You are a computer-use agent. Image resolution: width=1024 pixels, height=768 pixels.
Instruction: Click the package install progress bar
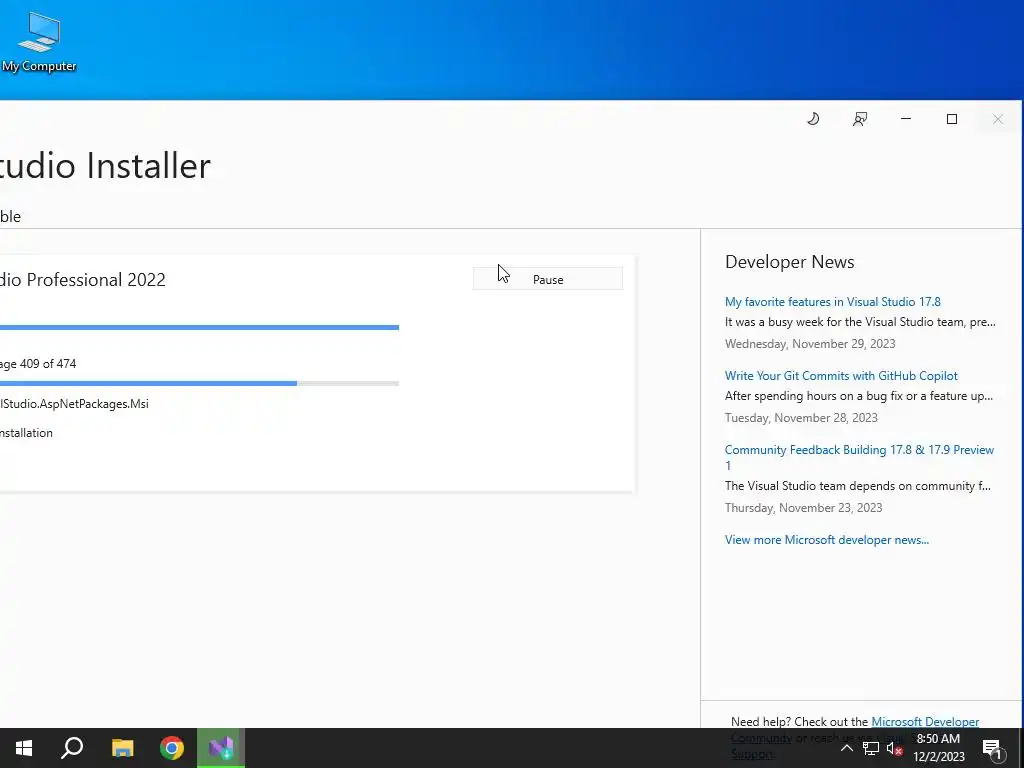click(x=199, y=383)
